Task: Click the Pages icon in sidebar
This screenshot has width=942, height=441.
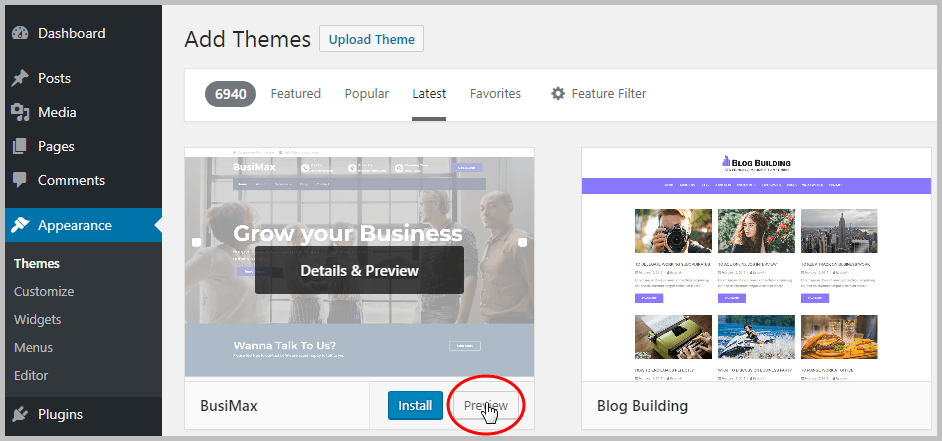Action: pyautogui.click(x=20, y=147)
